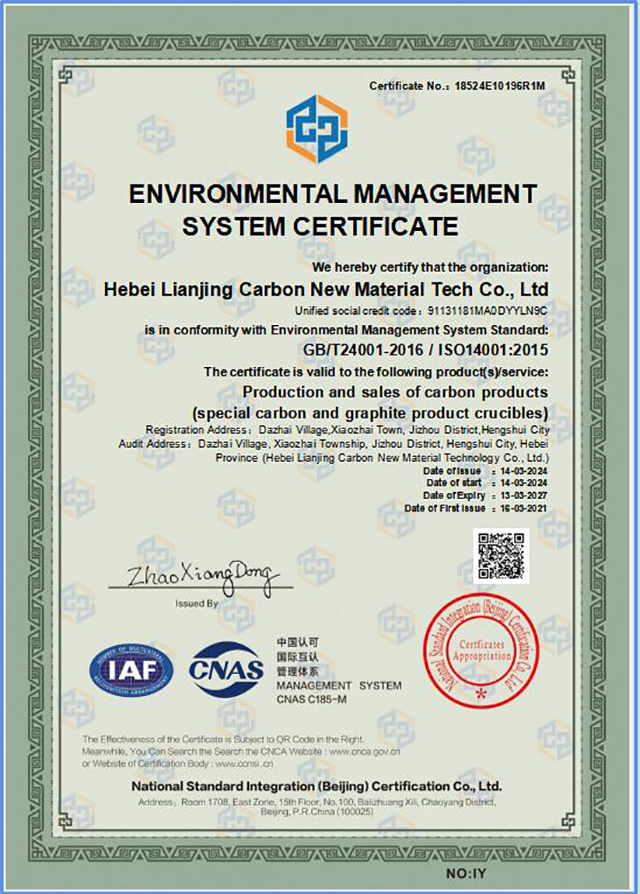Select the Hebei Lianjing Carbon company name

(326, 290)
